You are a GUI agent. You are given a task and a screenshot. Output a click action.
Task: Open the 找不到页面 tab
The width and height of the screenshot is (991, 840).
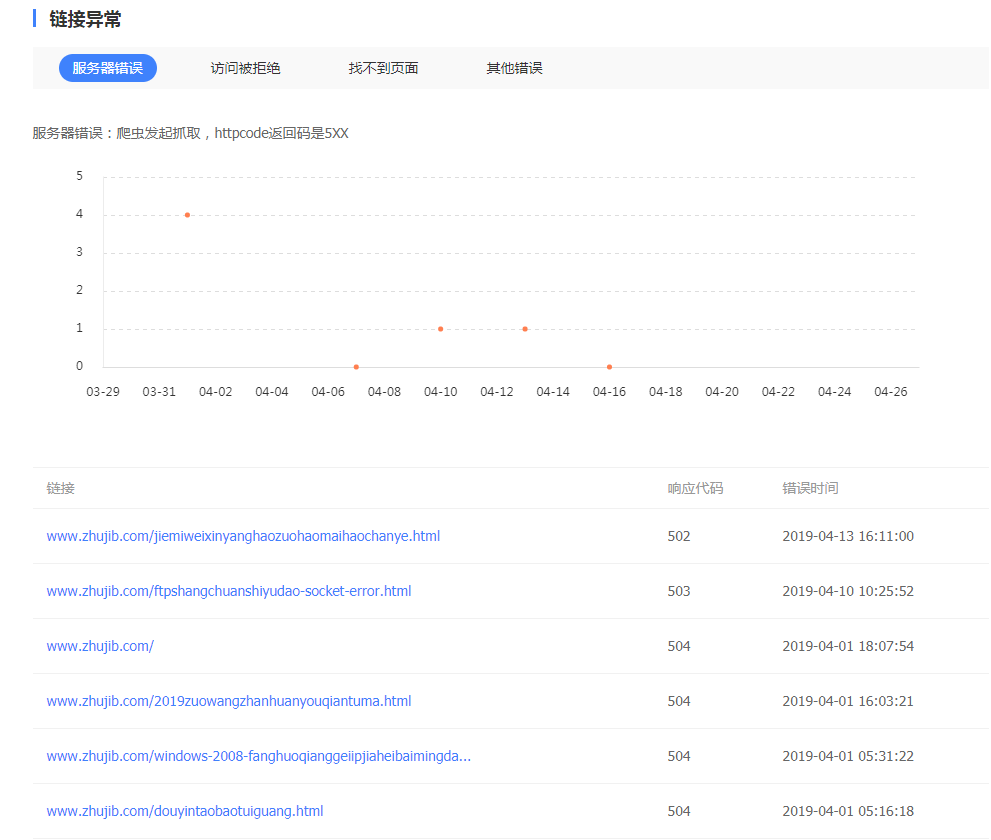pos(383,68)
